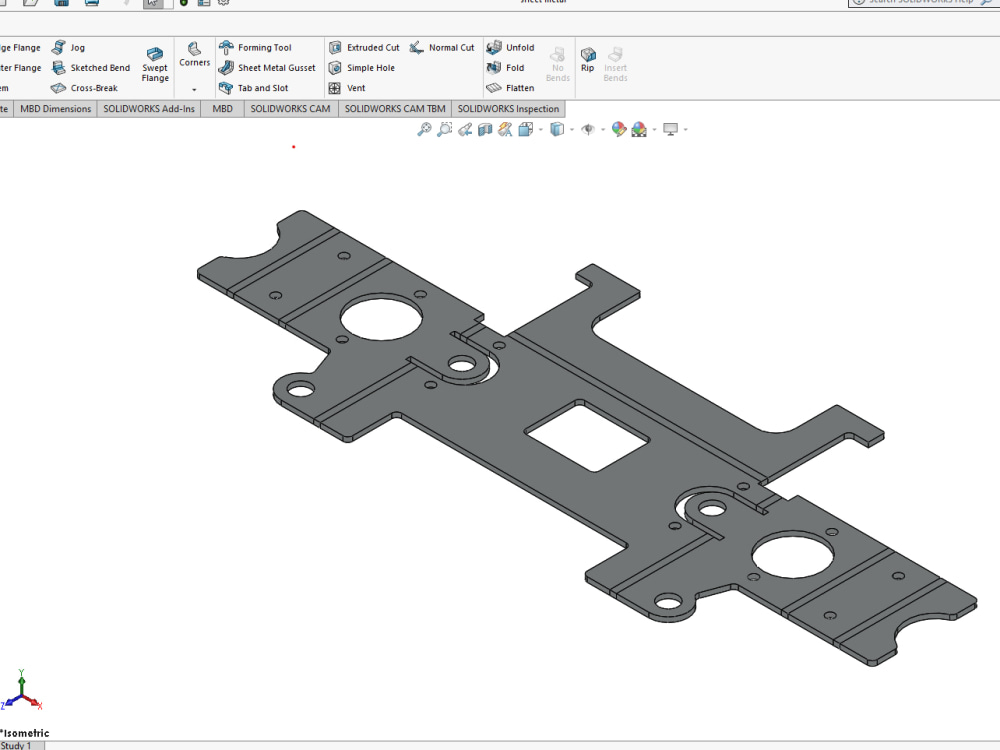Click the Swept Flange tool
This screenshot has height=750, width=1000.
(x=155, y=64)
